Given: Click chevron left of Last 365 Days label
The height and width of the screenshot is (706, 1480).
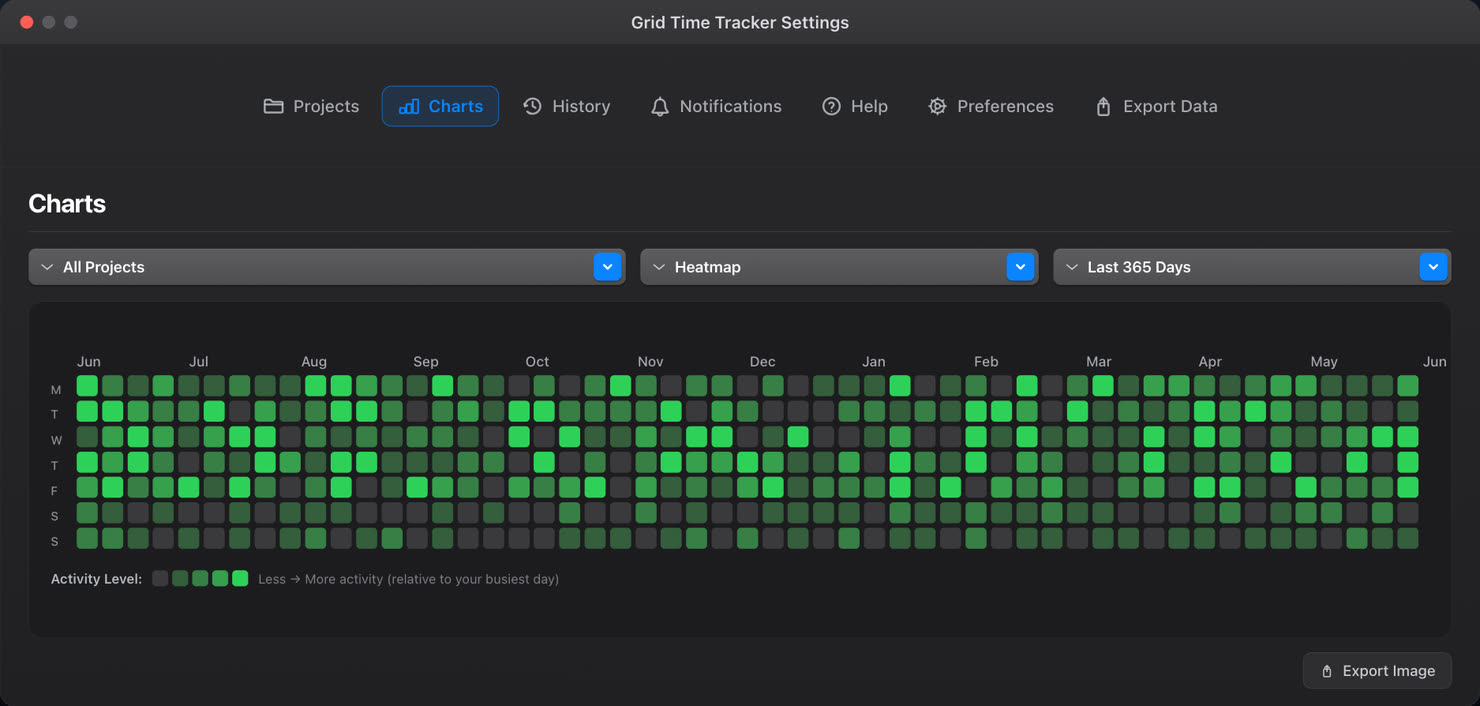Looking at the screenshot, I should (1072, 267).
